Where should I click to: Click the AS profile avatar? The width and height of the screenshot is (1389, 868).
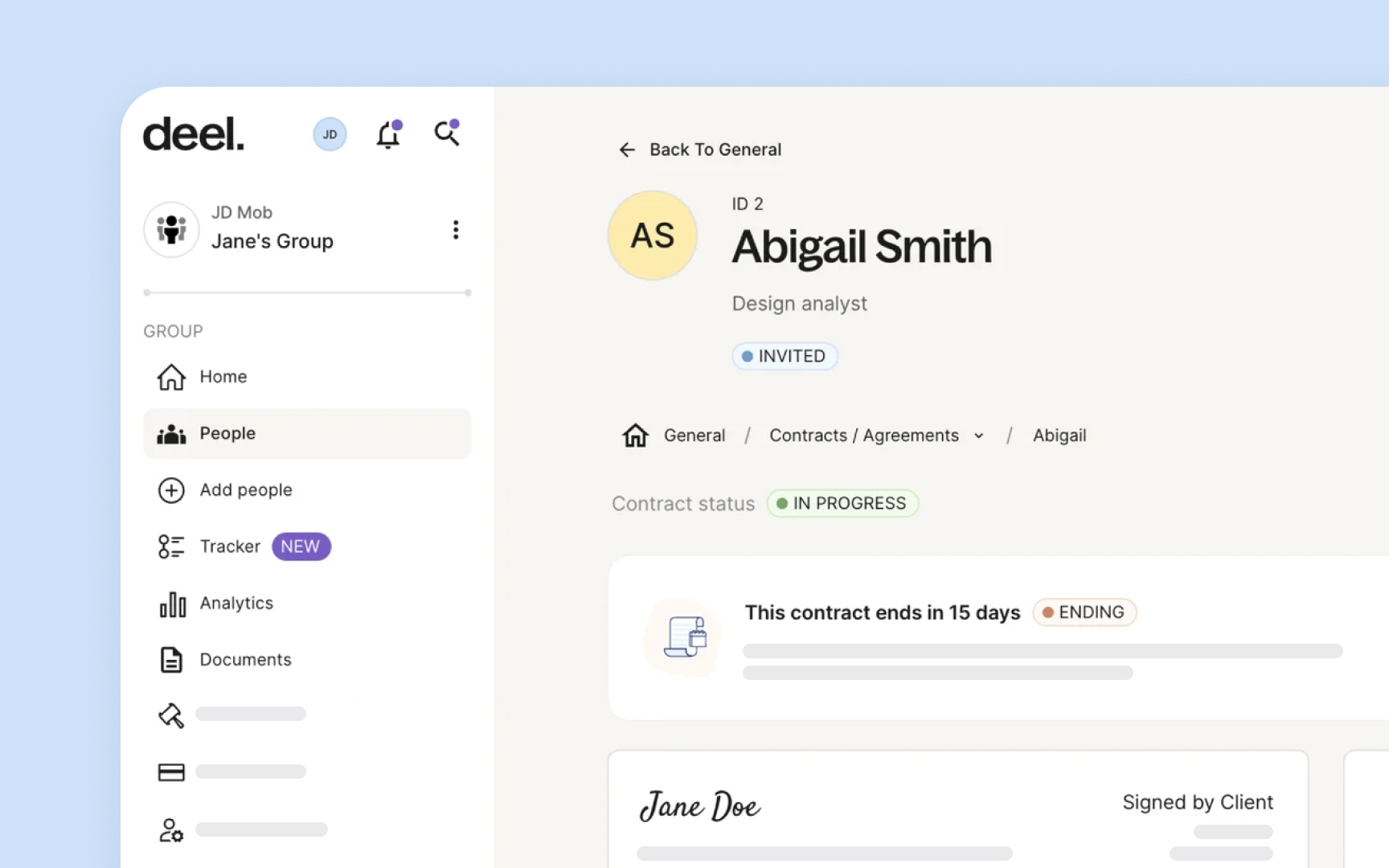[652, 236]
